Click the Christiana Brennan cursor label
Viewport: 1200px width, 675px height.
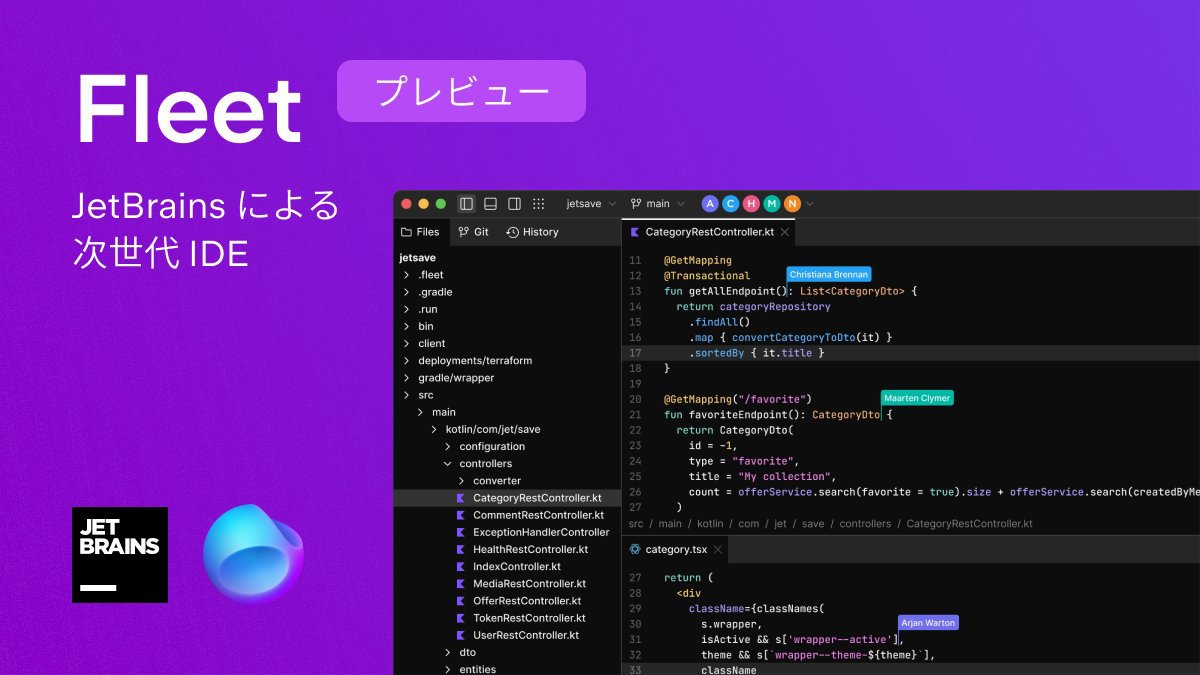829,274
